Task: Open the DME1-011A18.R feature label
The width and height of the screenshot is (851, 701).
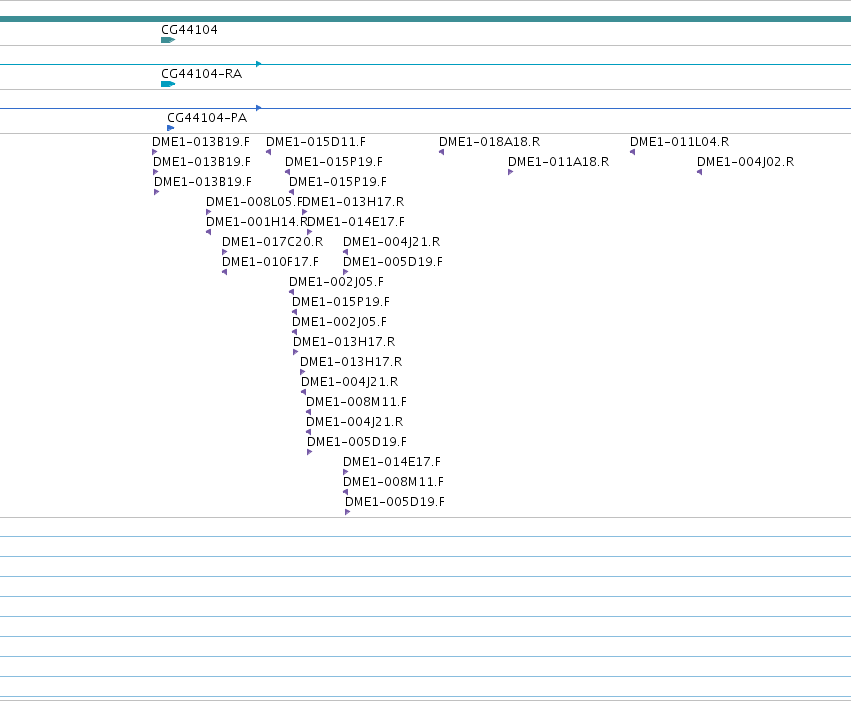Action: tap(558, 162)
